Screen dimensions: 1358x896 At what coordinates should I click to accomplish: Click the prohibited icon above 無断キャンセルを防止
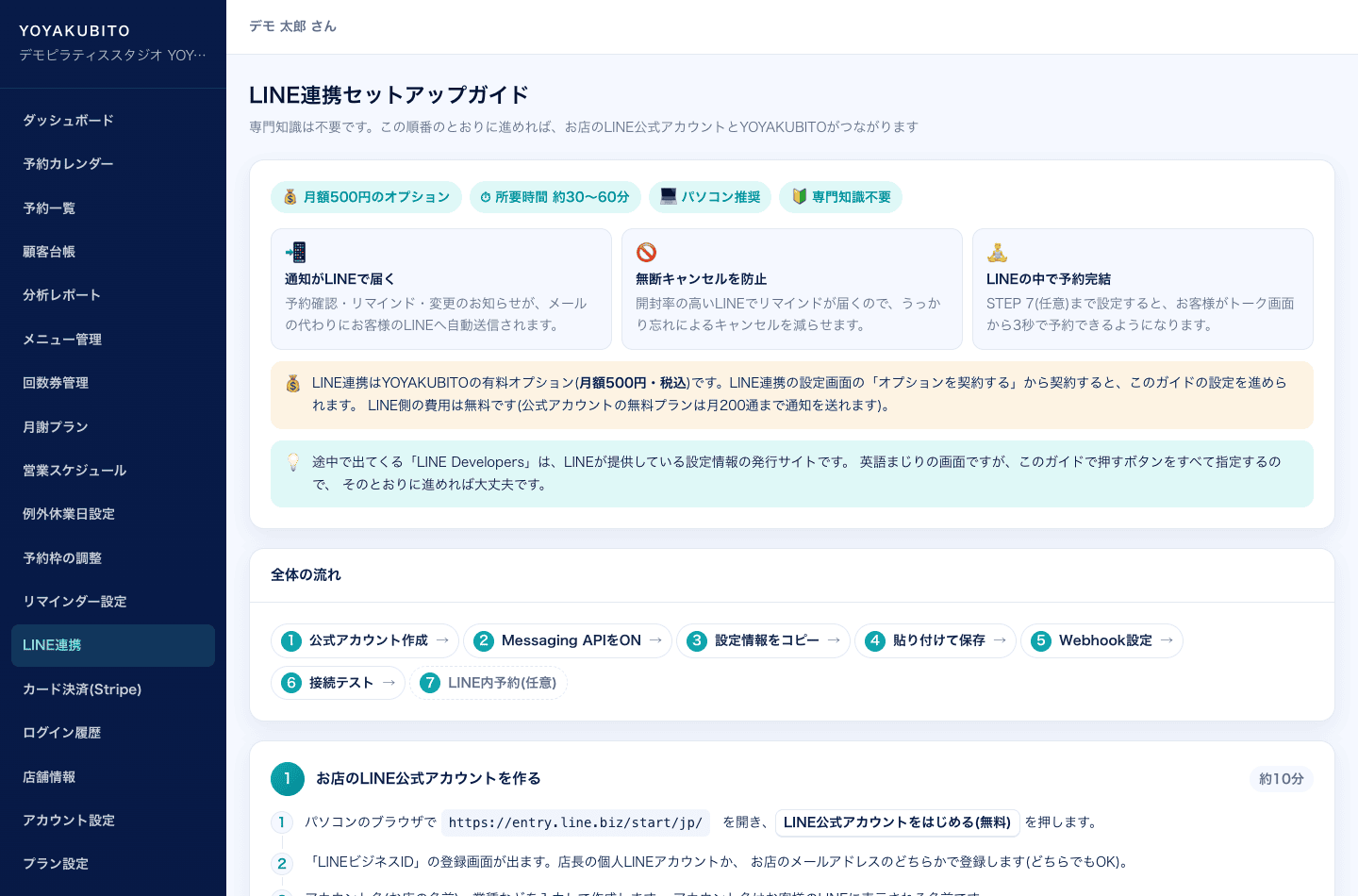tap(647, 252)
